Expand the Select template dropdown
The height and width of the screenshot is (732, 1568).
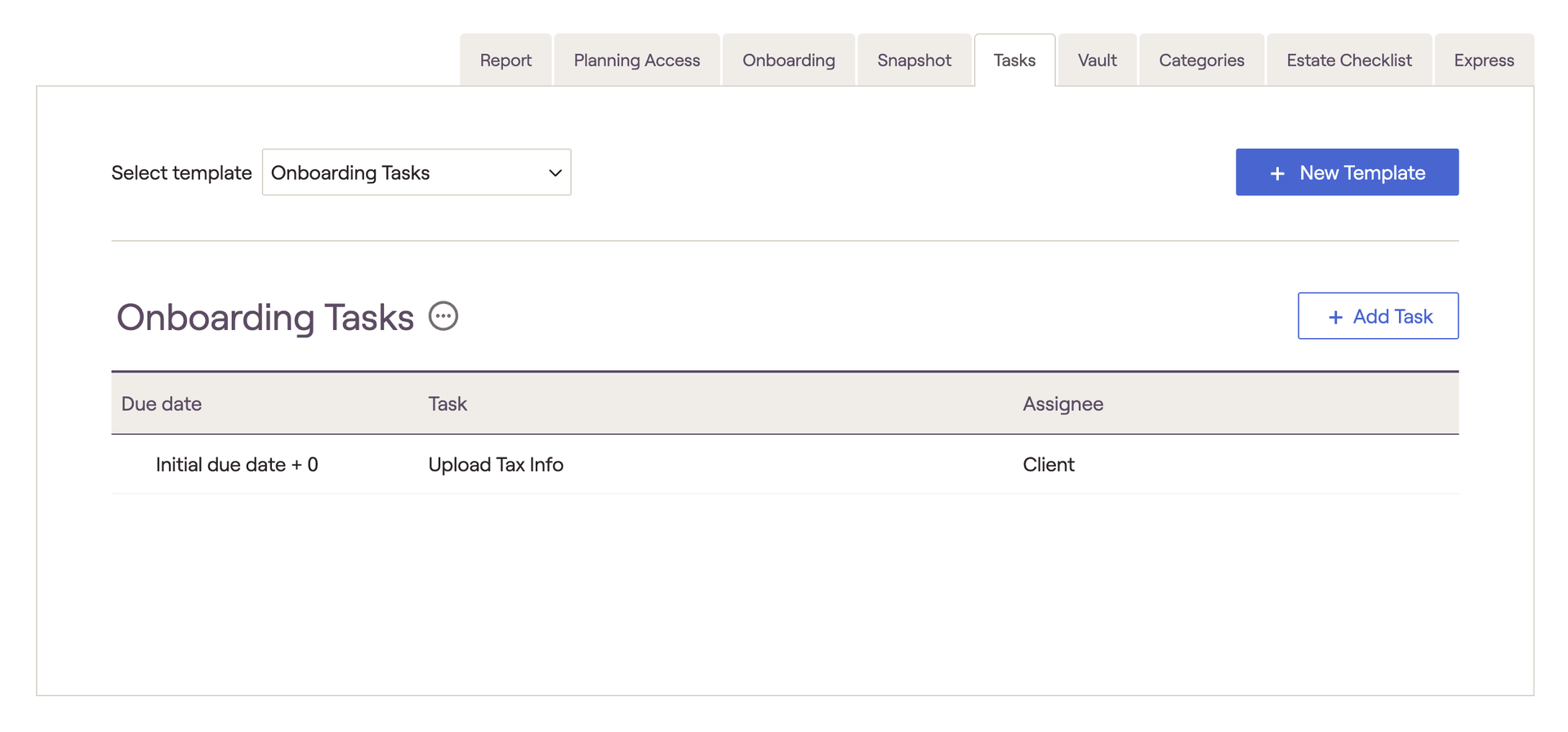click(x=416, y=172)
